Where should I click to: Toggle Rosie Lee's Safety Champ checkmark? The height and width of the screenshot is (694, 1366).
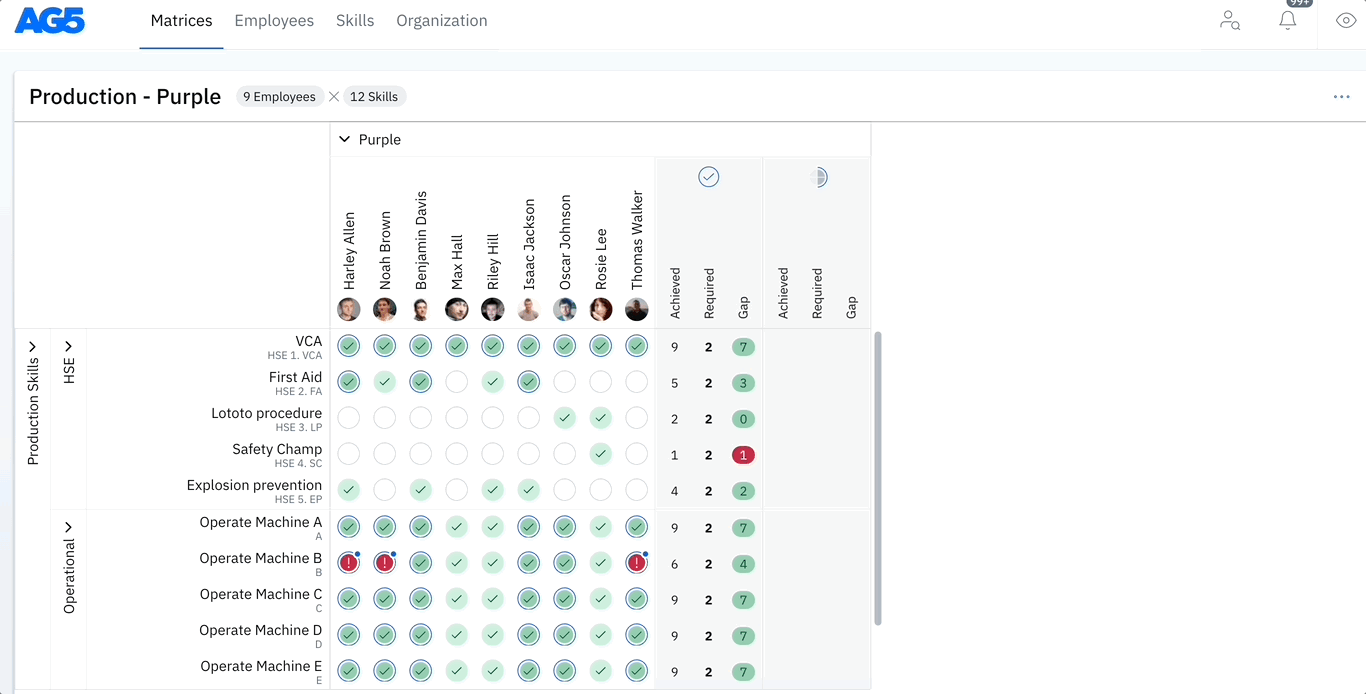coord(600,454)
